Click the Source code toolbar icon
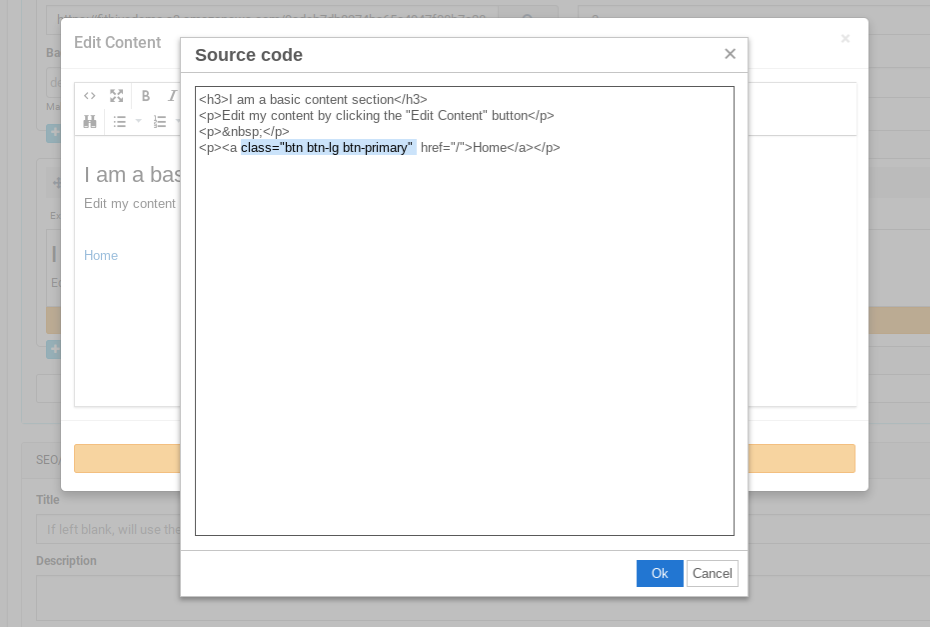This screenshot has width=930, height=627. (90, 96)
